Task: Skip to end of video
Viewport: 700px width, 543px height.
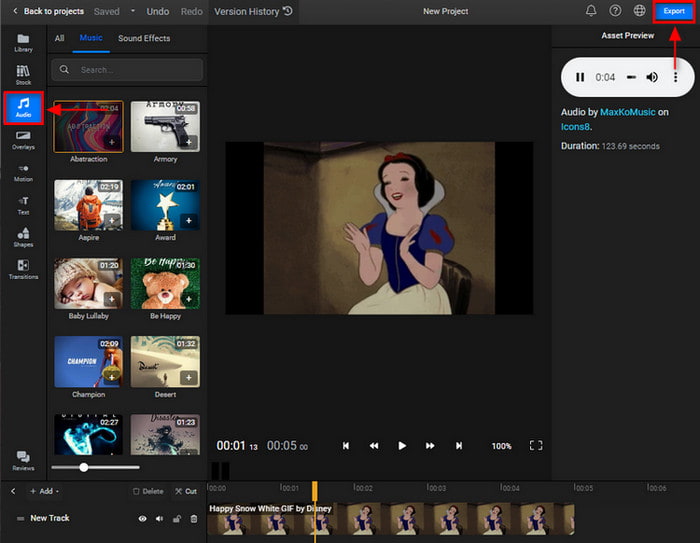Action: pyautogui.click(x=458, y=446)
